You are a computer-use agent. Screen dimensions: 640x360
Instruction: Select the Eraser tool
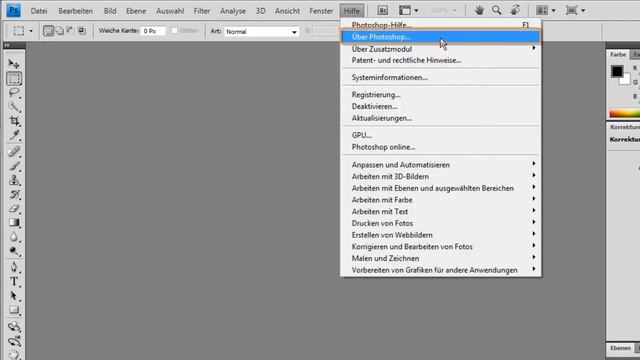tap(14, 209)
